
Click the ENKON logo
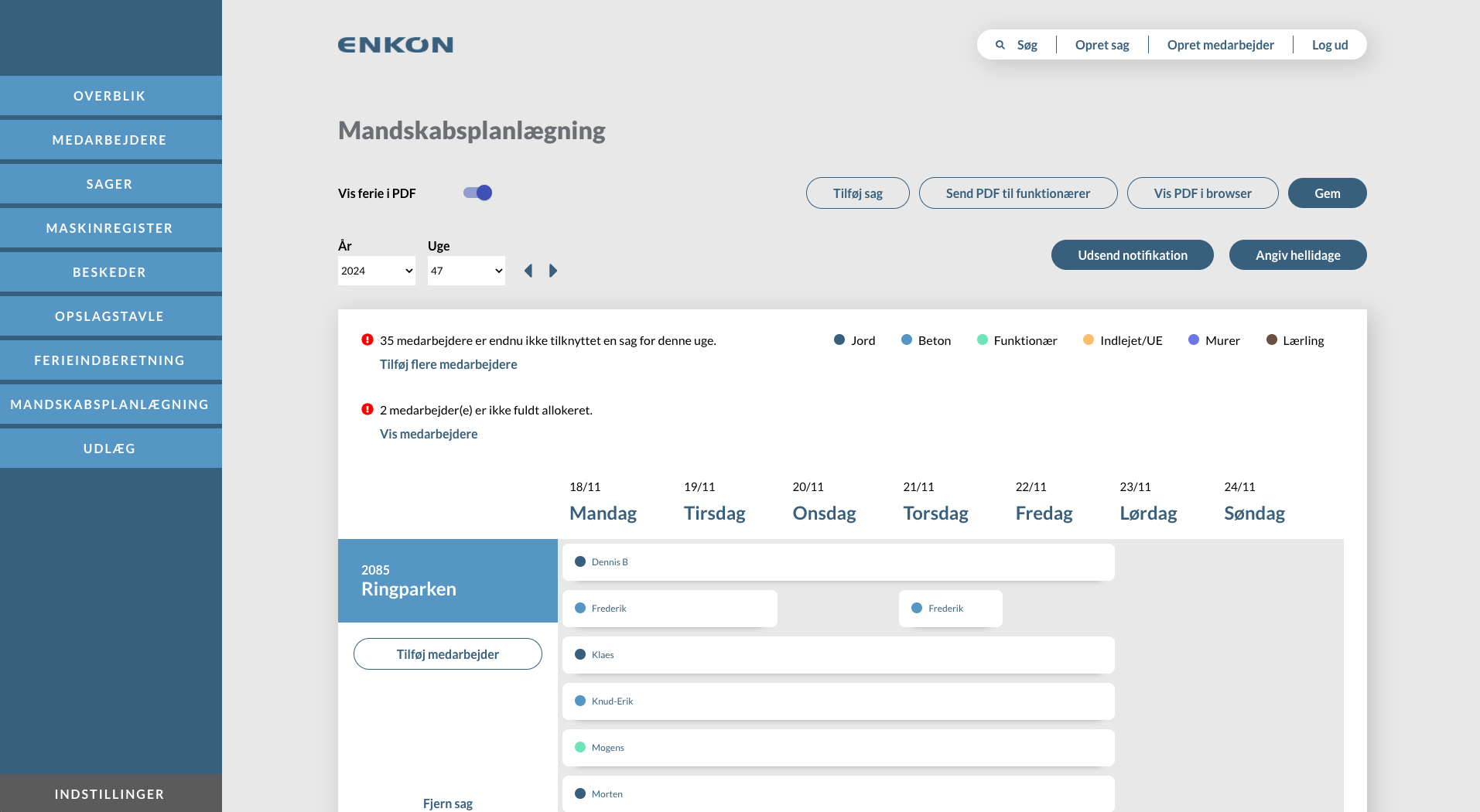[x=395, y=45]
